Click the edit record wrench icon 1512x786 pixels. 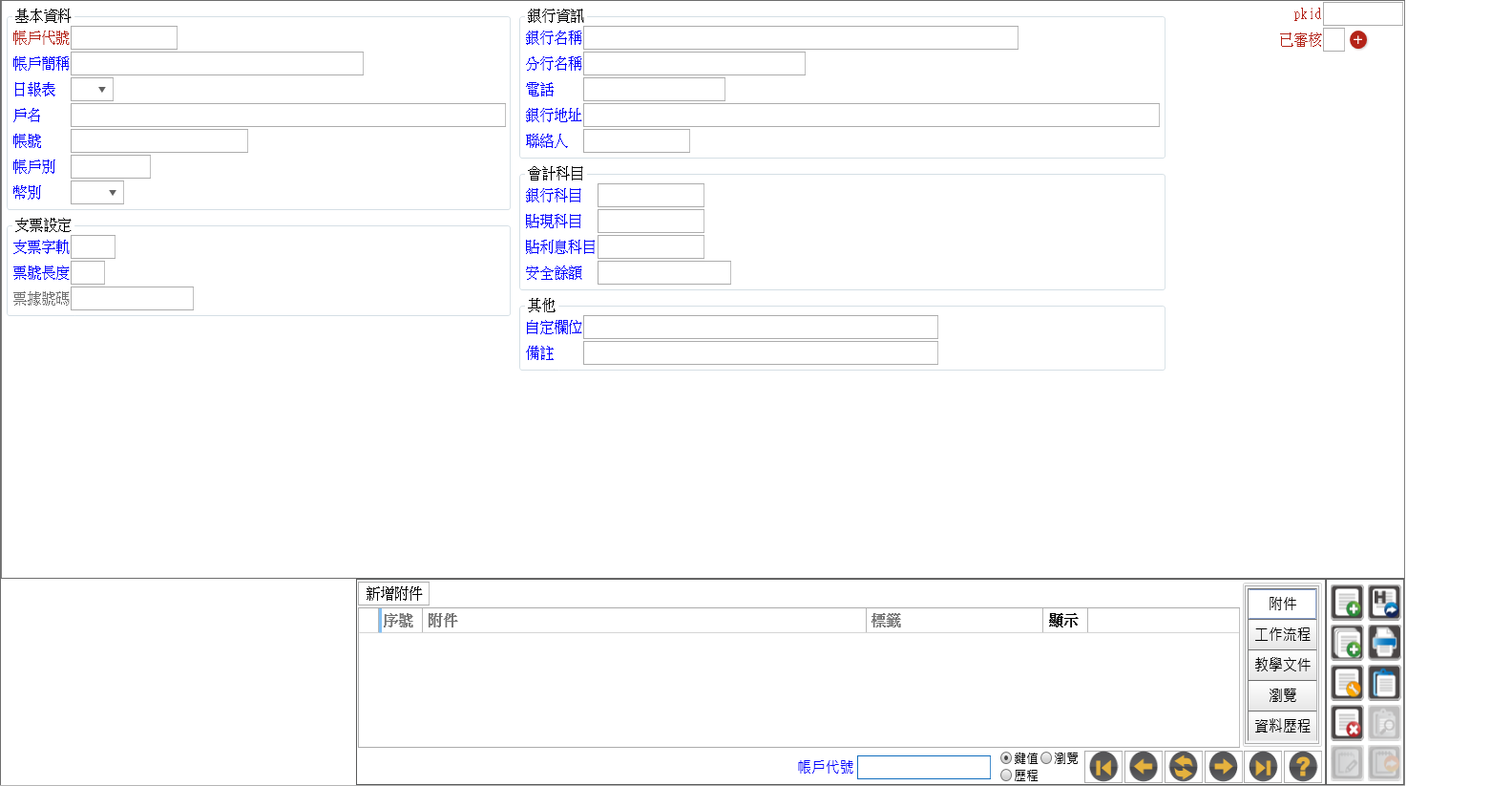1347,683
